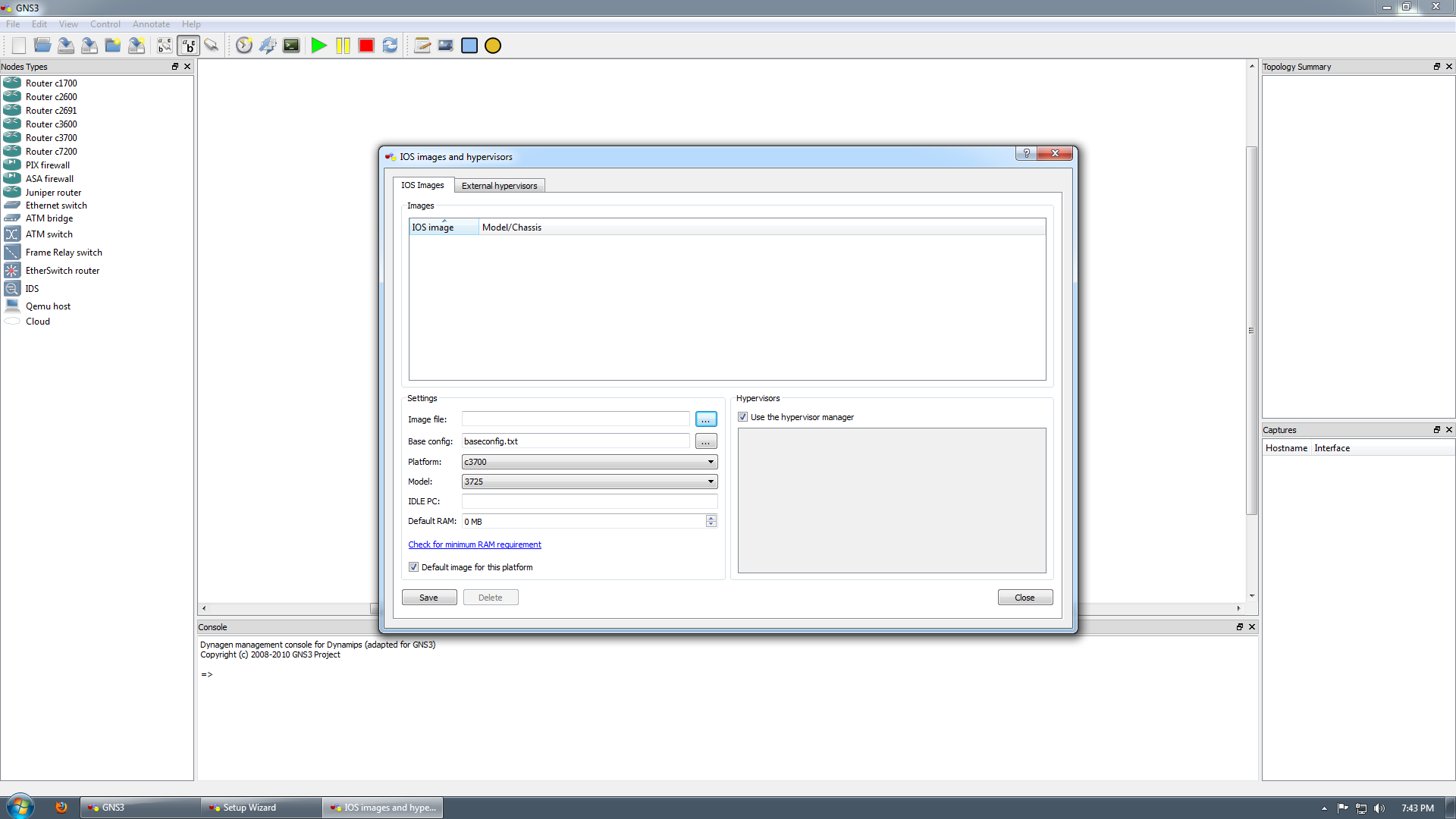Click the Image file input field

coord(576,419)
